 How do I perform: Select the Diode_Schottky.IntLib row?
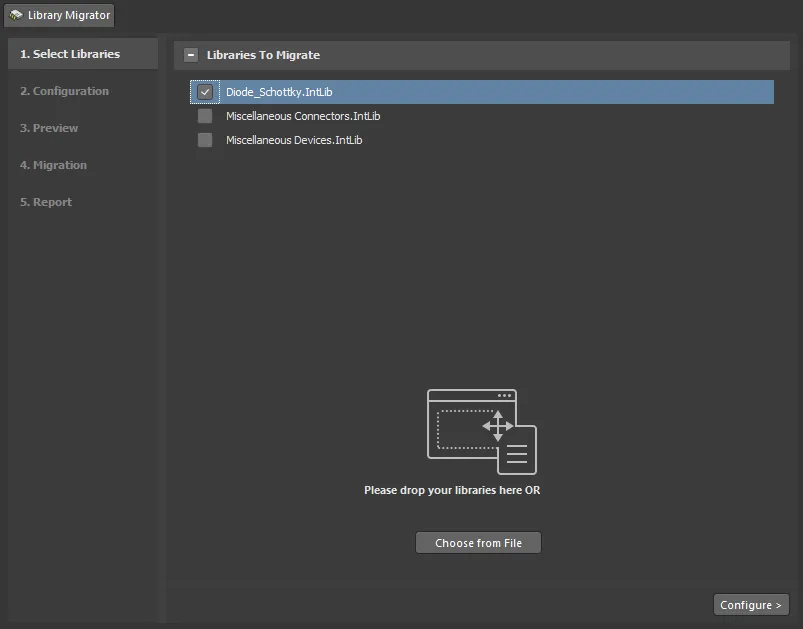482,92
